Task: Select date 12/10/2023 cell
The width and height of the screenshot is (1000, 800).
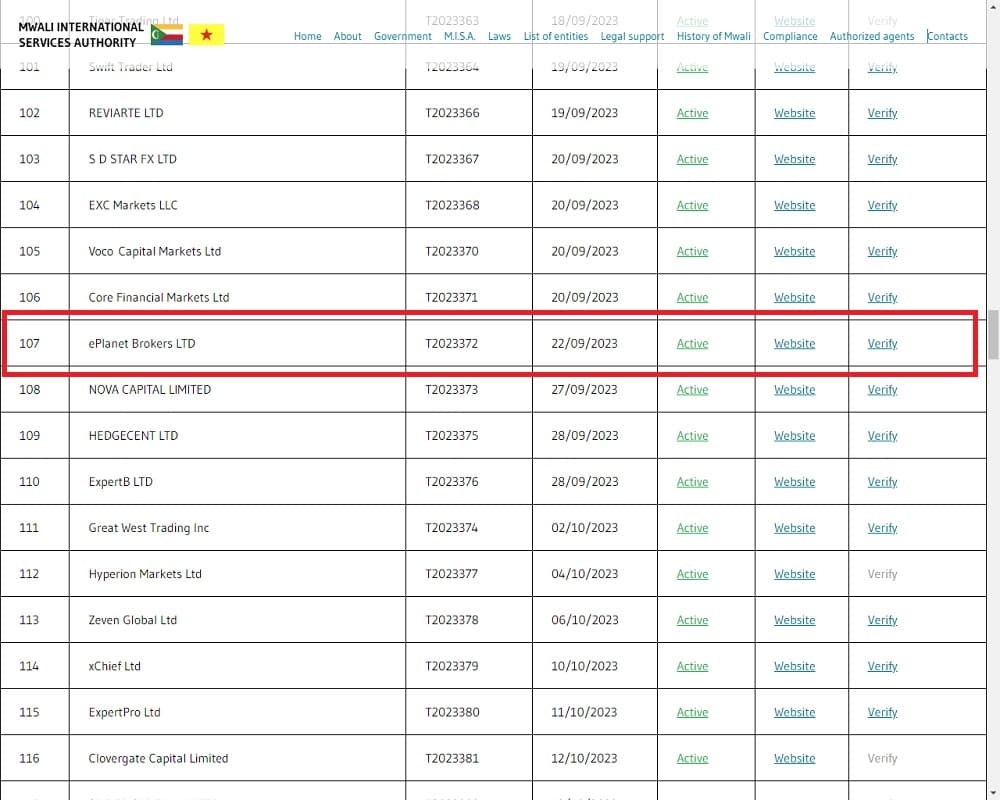Action: pos(594,759)
